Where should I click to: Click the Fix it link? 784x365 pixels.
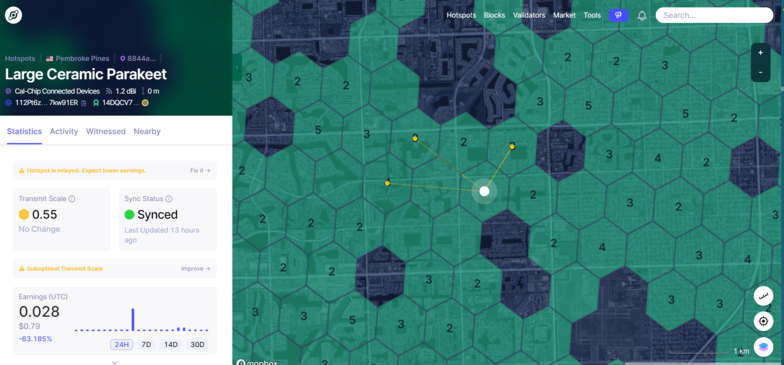tap(200, 170)
